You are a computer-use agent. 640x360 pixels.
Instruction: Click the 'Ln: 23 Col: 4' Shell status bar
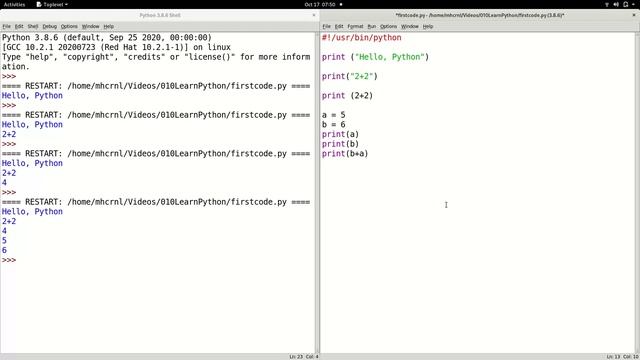304,357
